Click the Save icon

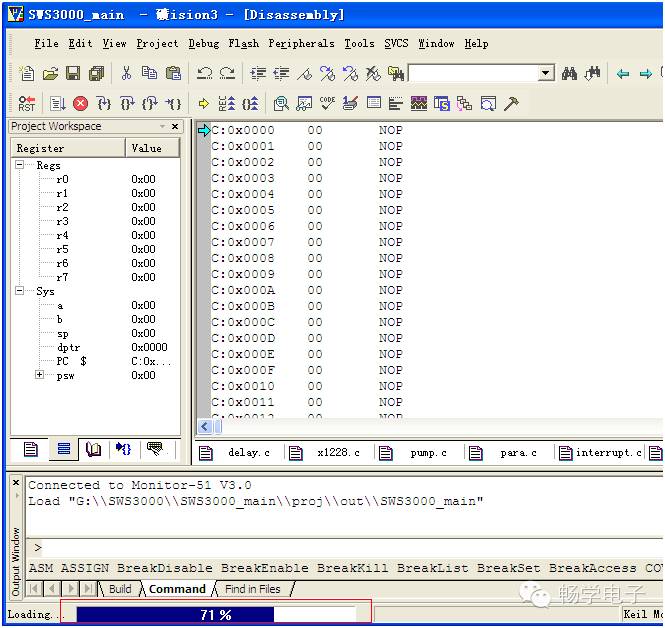[x=73, y=73]
